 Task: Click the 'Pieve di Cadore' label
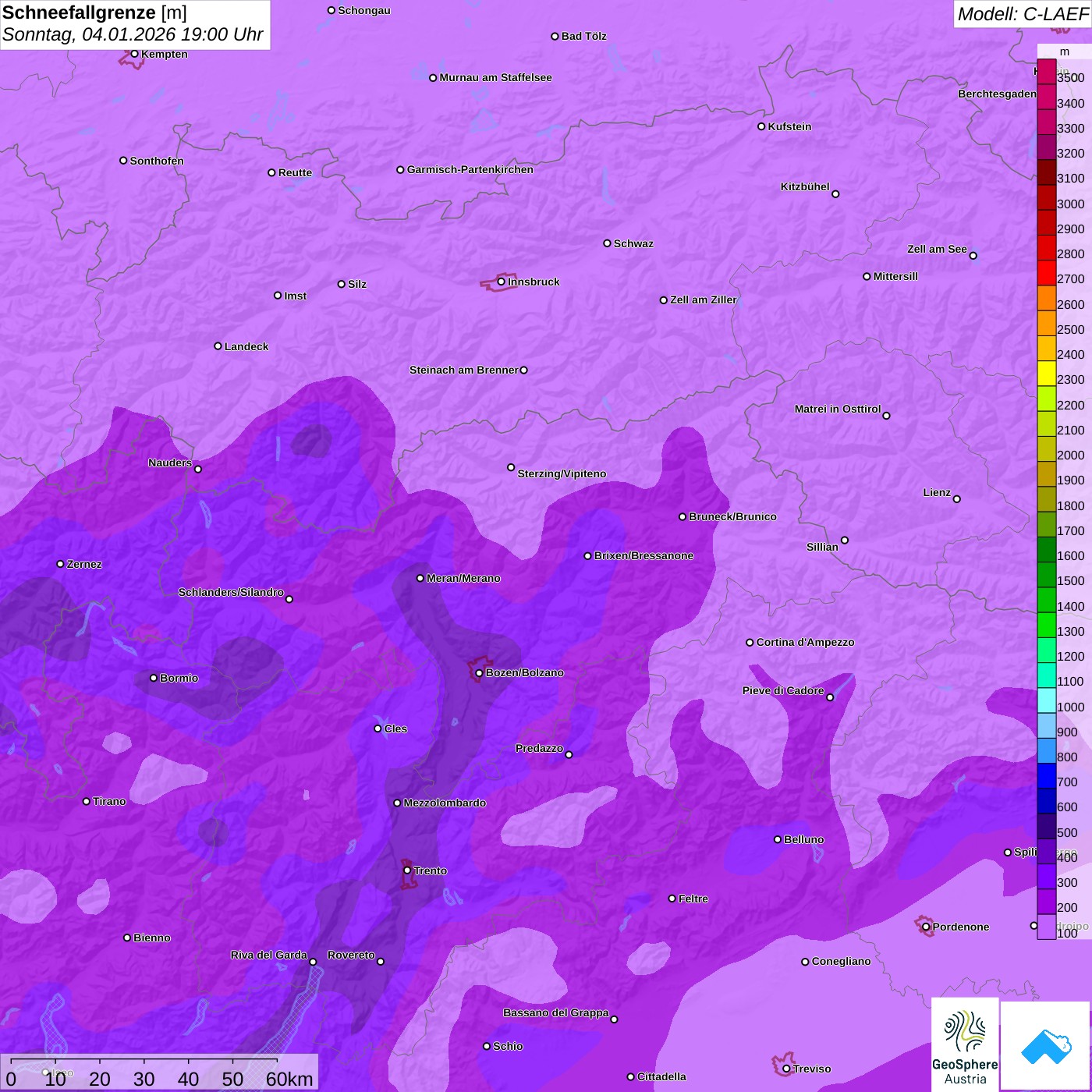pos(783,690)
